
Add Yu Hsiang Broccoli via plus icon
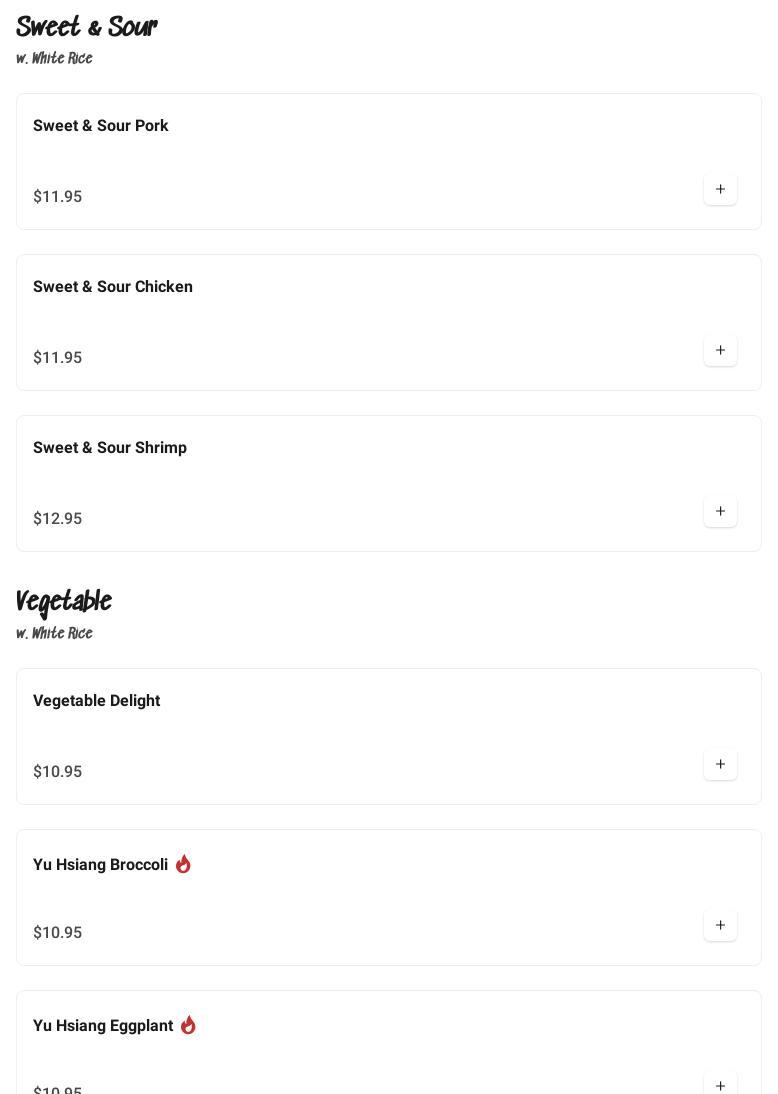(720, 925)
